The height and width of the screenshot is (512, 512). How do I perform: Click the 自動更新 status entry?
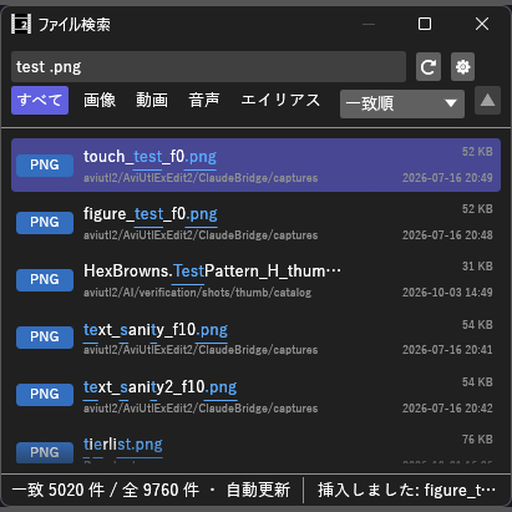click(258, 490)
